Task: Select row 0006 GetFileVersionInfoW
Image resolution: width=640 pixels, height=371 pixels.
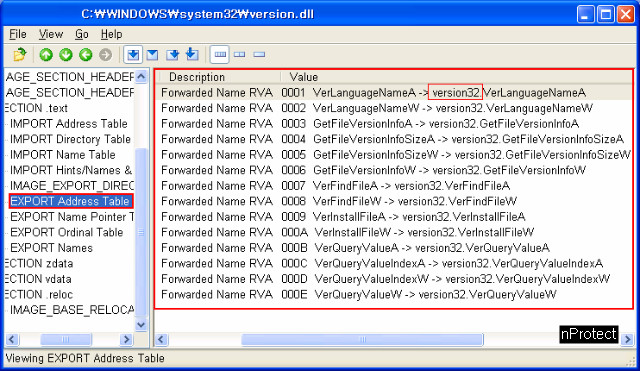Action: 394,170
